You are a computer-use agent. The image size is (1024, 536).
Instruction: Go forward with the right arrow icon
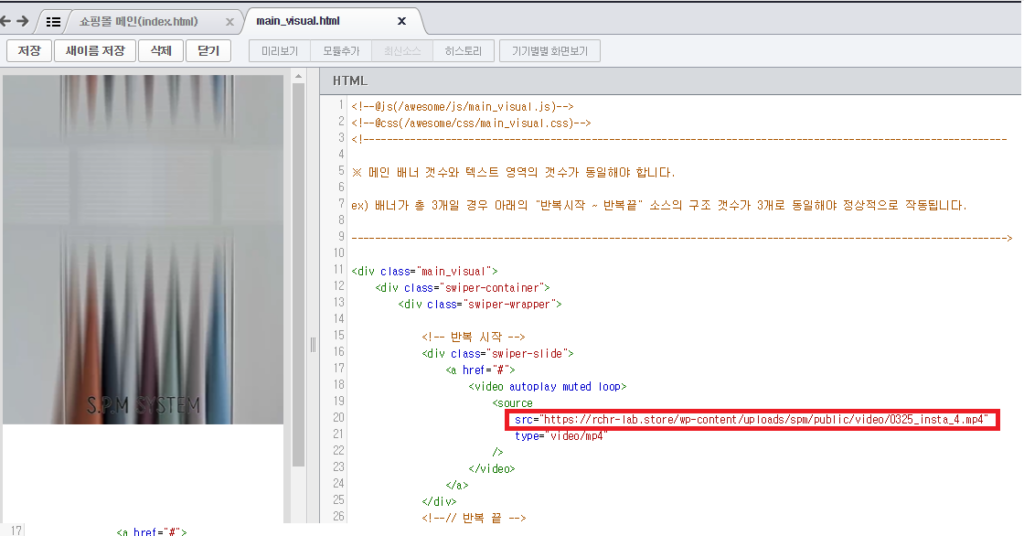point(23,22)
